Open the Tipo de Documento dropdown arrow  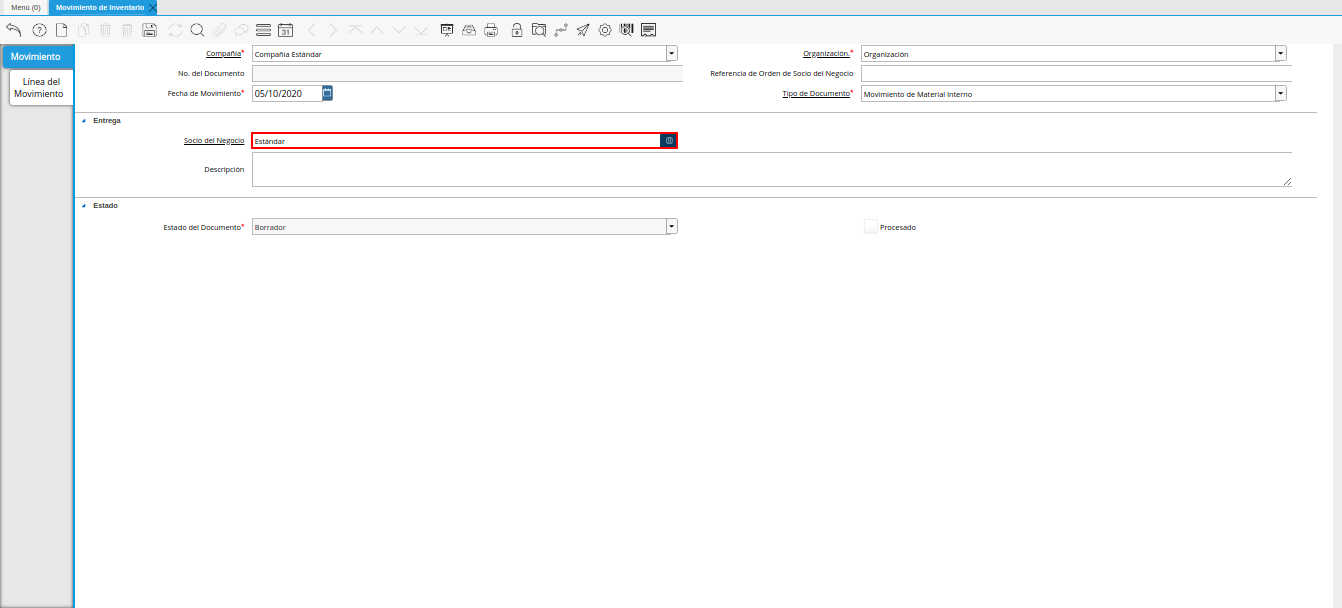[x=1281, y=94]
